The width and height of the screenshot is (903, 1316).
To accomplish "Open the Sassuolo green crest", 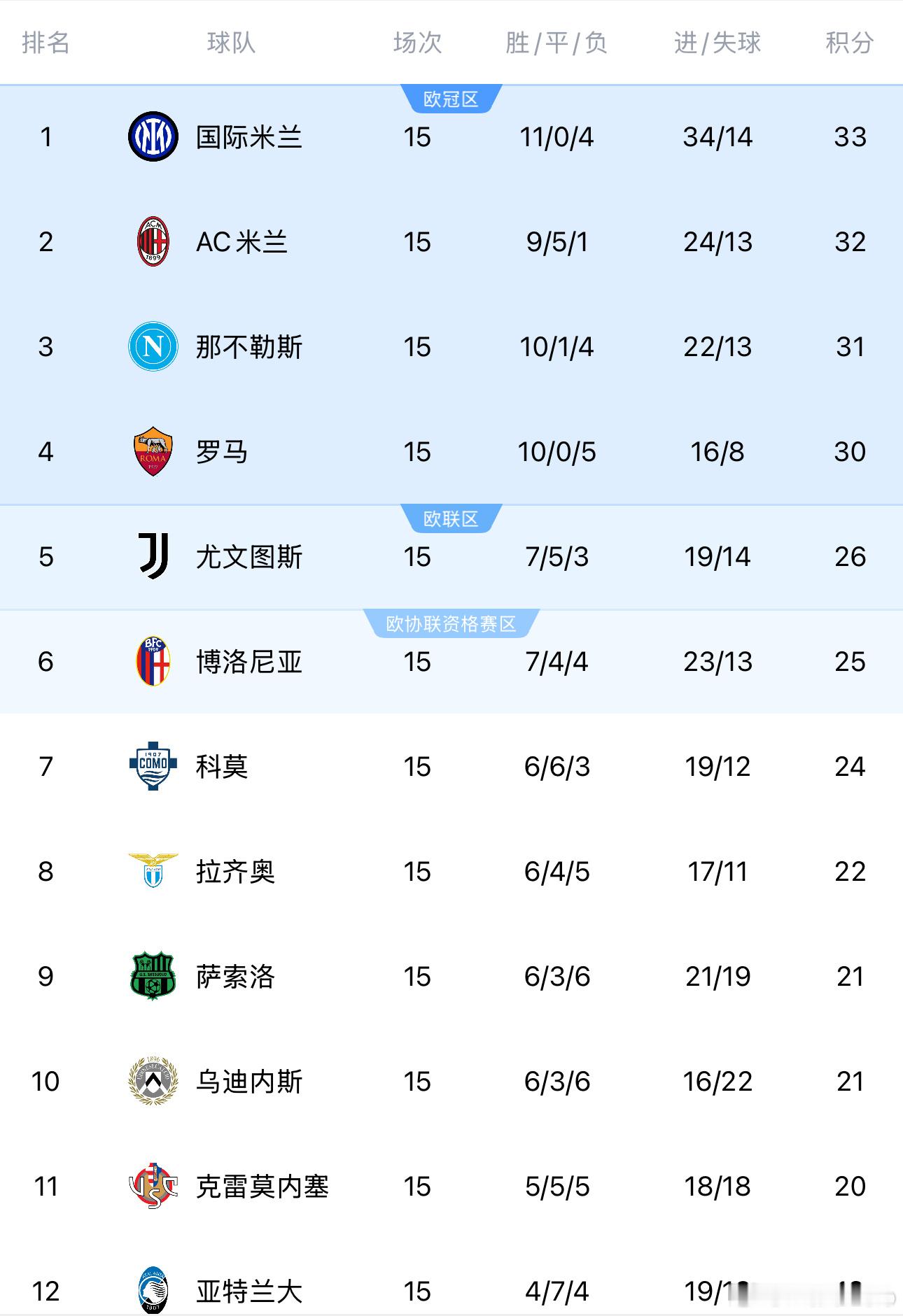I will point(153,976).
